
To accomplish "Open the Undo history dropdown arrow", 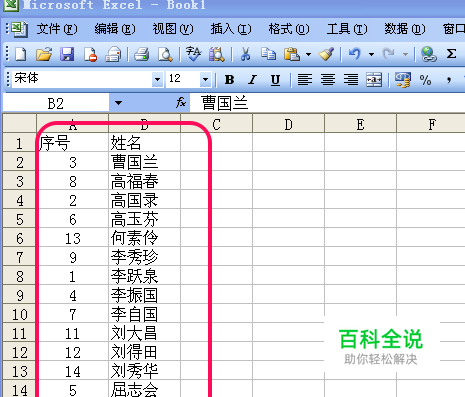I will coord(371,54).
